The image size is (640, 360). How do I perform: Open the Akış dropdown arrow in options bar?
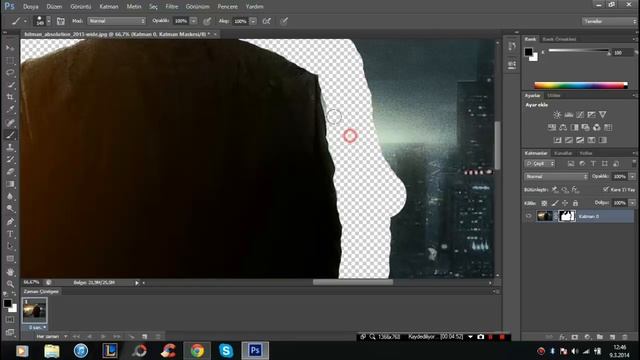tap(253, 21)
